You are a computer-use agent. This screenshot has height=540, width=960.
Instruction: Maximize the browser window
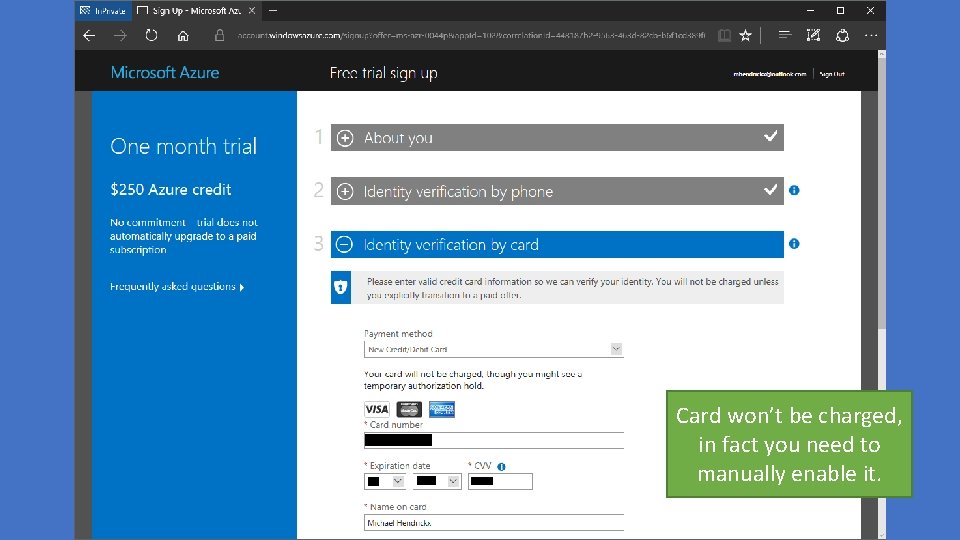pos(840,10)
